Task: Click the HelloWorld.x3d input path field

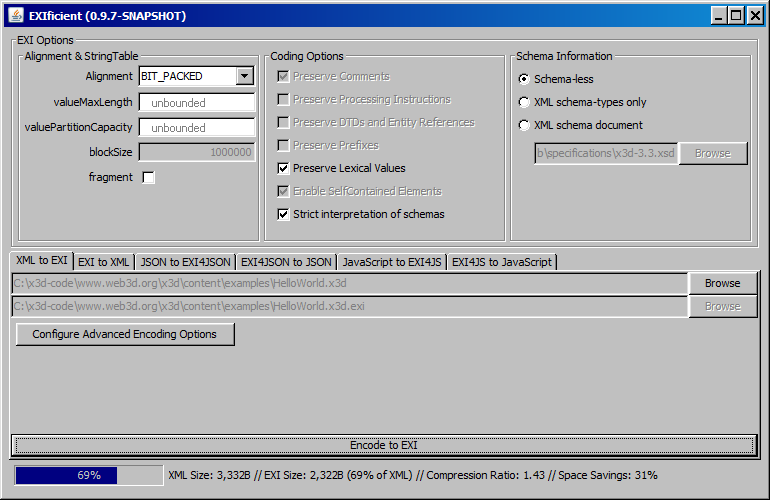Action: pos(350,283)
